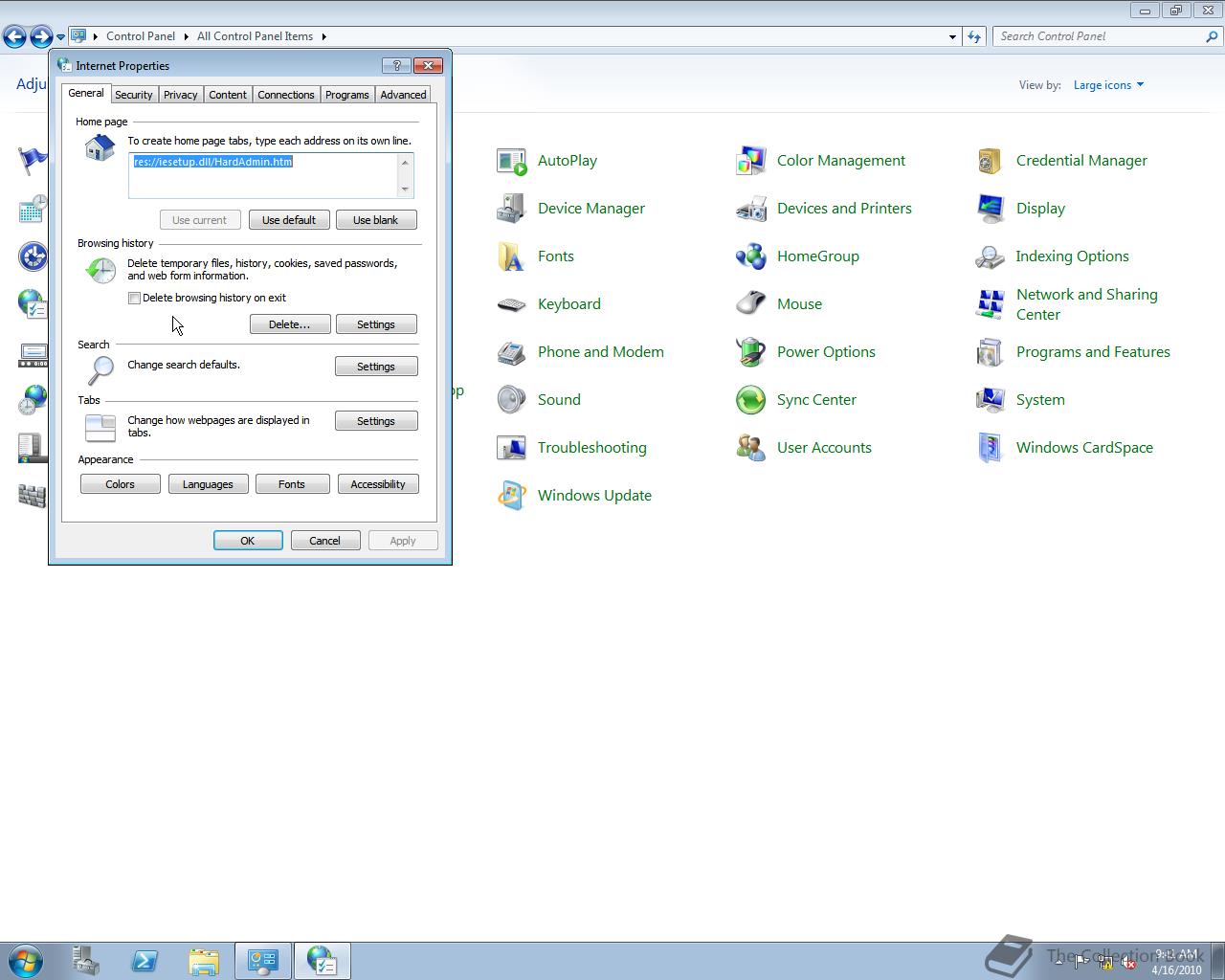Click the Use blank button
This screenshot has height=980, width=1225.
(x=376, y=220)
